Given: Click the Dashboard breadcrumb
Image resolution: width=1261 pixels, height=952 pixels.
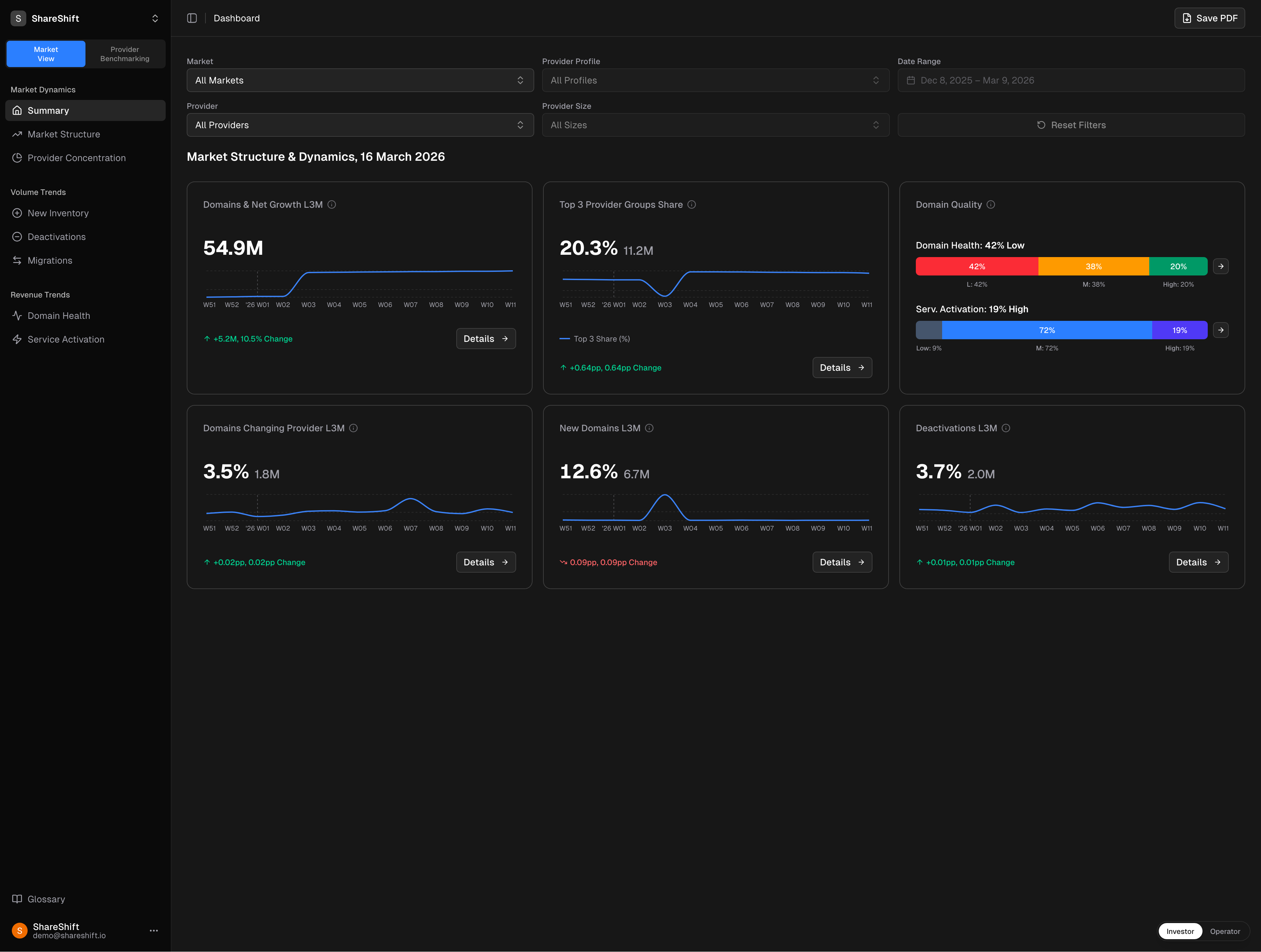Looking at the screenshot, I should point(237,18).
